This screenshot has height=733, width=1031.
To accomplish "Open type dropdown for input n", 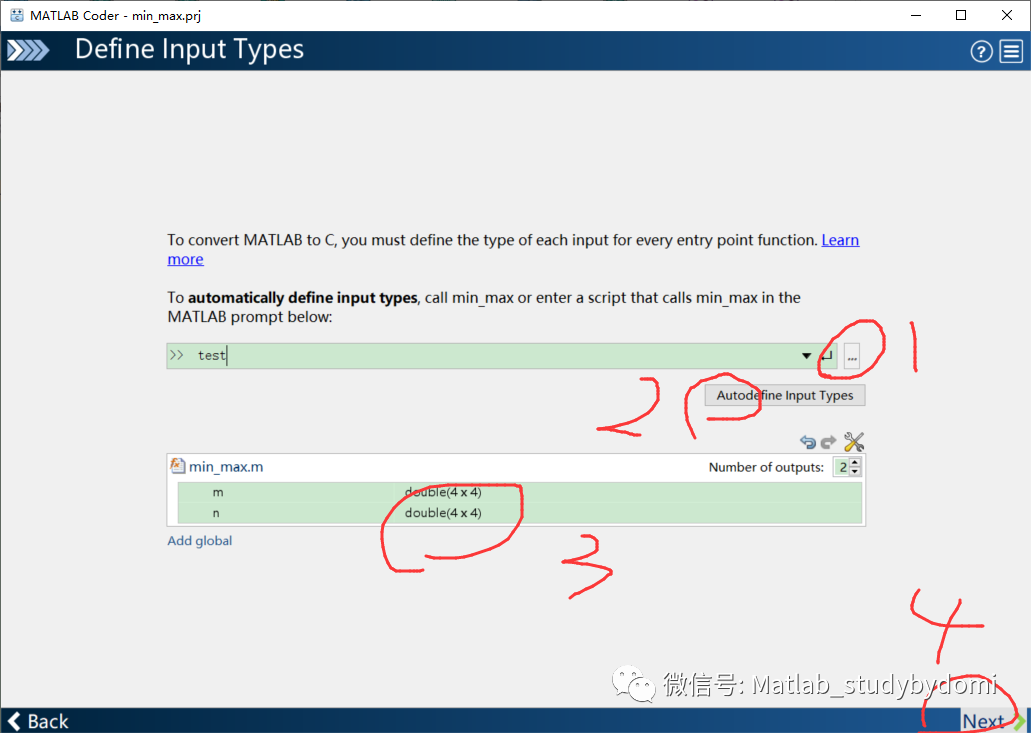I will point(443,513).
